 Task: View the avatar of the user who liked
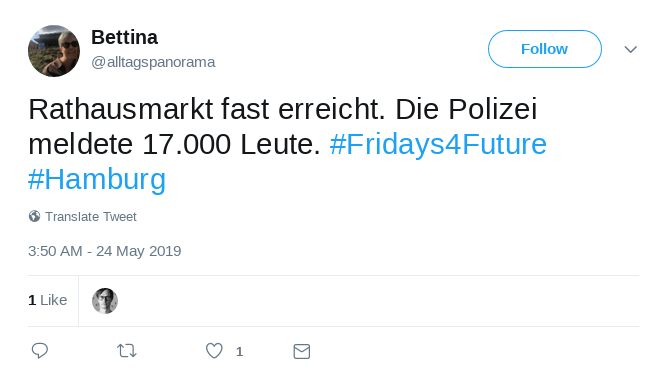[105, 301]
